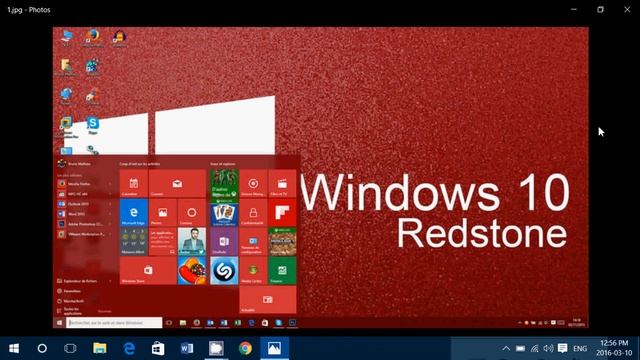640x360 pixels.
Task: Open Task View on the taskbar
Action: (70, 348)
